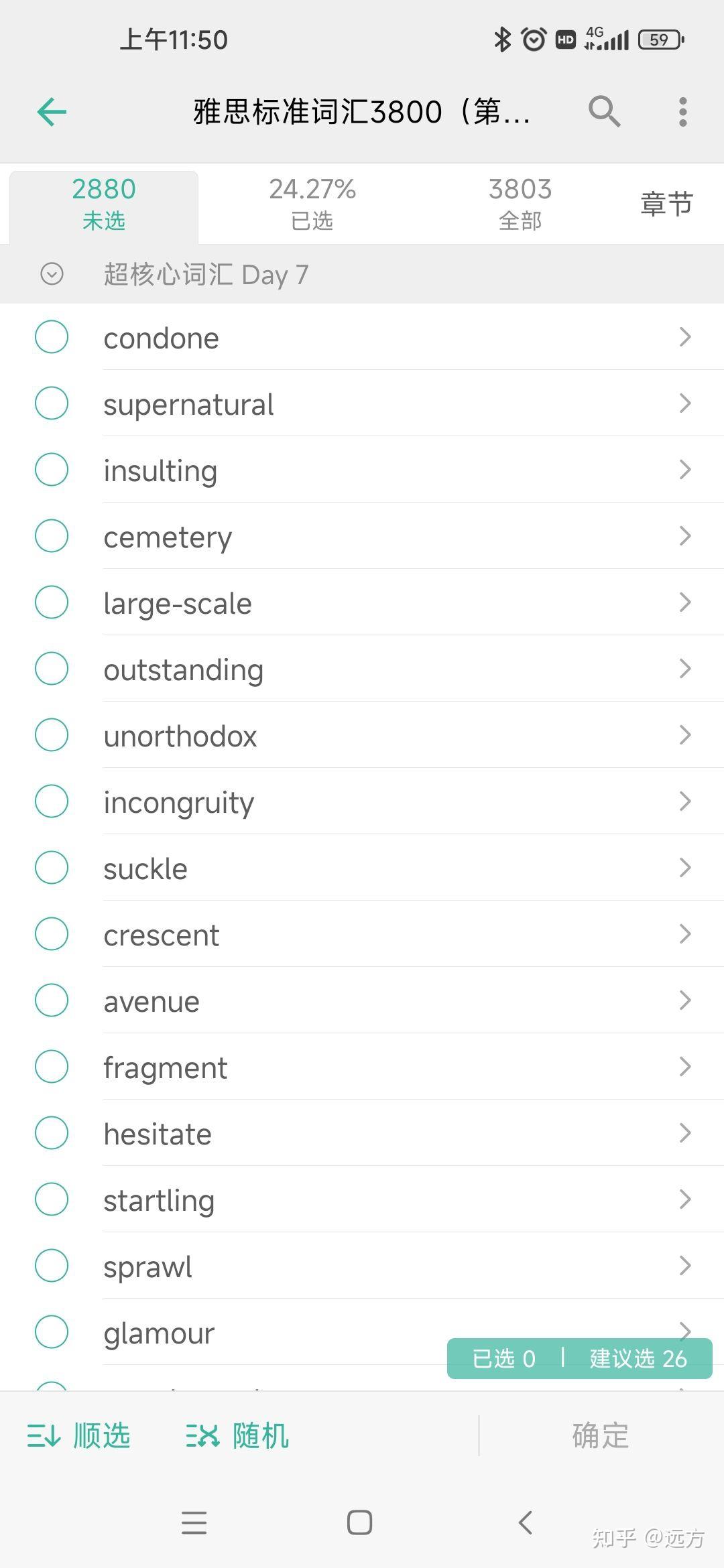This screenshot has height=1568, width=724.
Task: Tap the 建议选 26 suggestion badge
Action: tap(638, 1358)
